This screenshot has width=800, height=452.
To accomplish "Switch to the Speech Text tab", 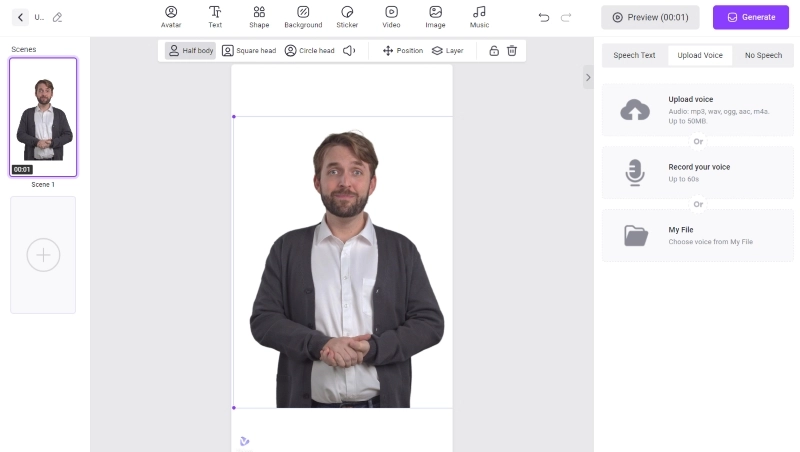I will (634, 55).
